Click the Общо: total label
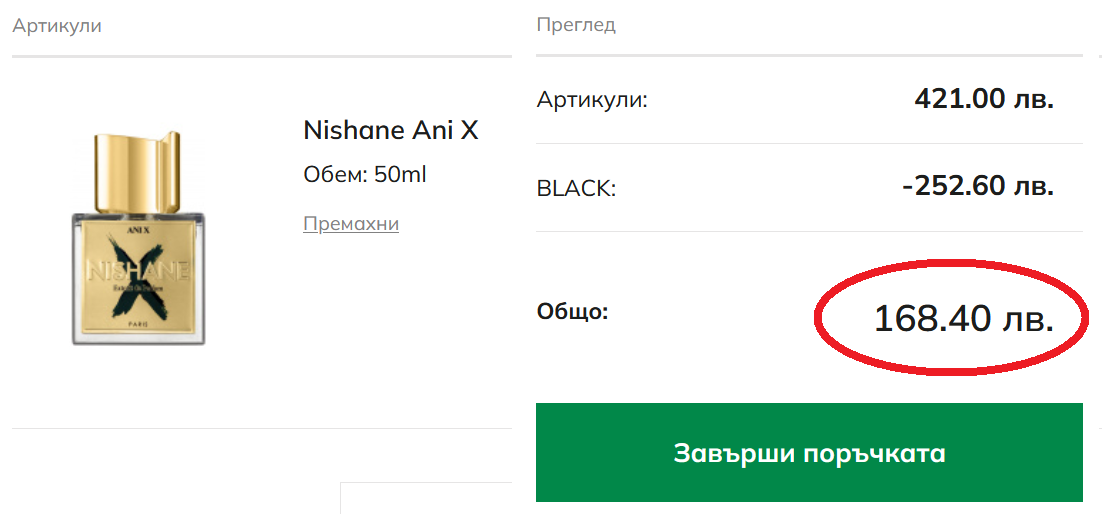This screenshot has height=514, width=1102. pyautogui.click(x=572, y=311)
